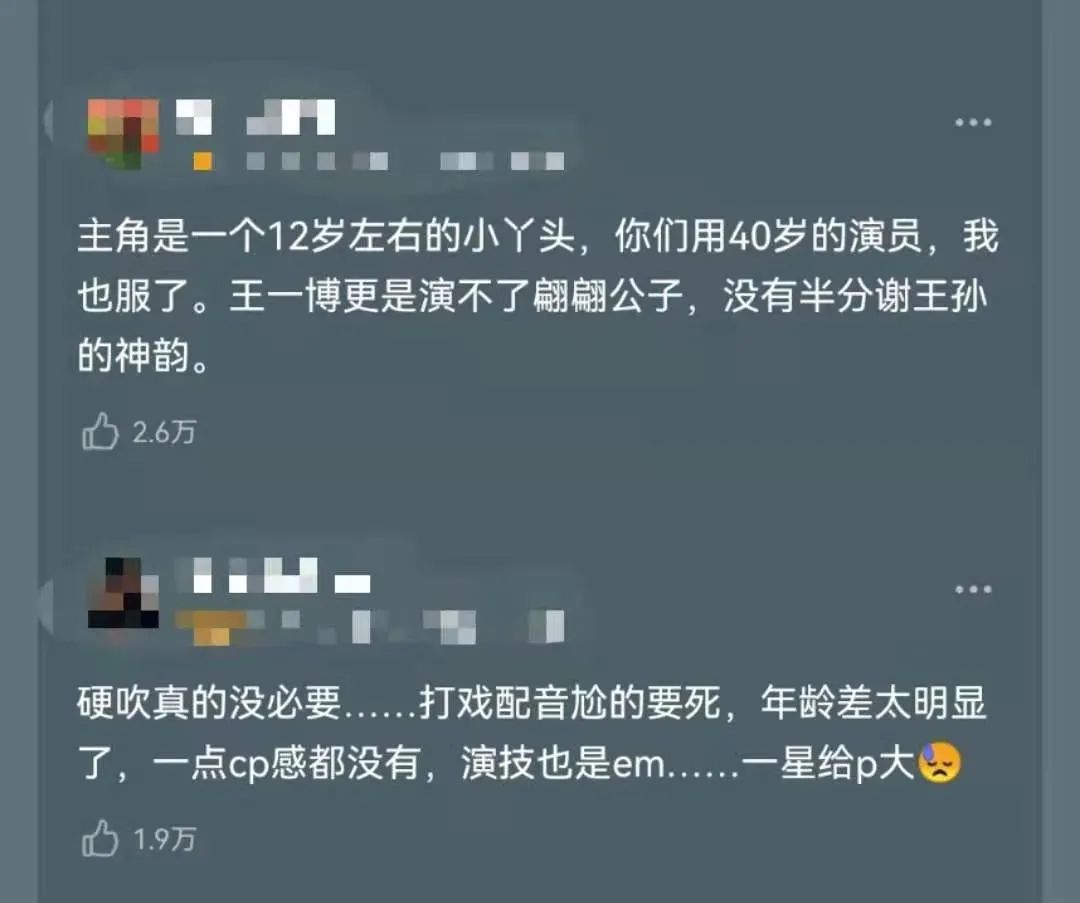
Task: Open the three-dot menu on the first comment
Action: (x=973, y=123)
